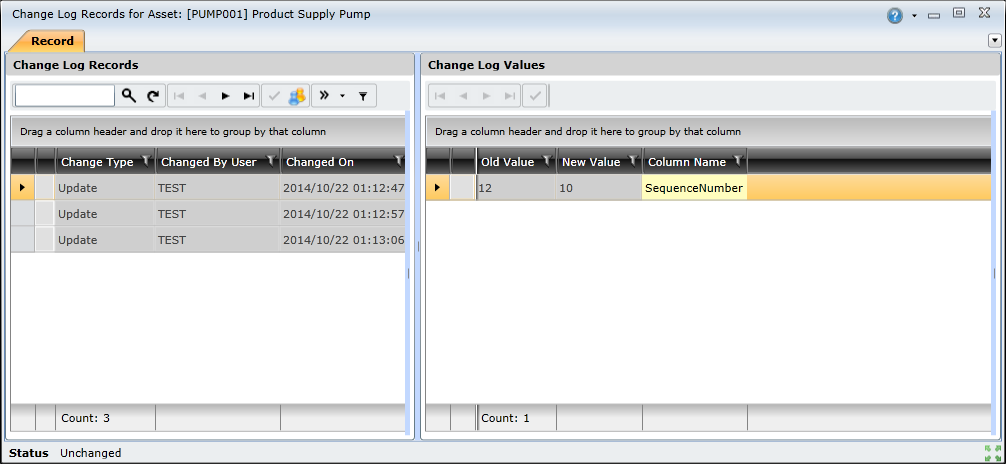Click TEST cell in the 01:13:06 row

coord(218,240)
